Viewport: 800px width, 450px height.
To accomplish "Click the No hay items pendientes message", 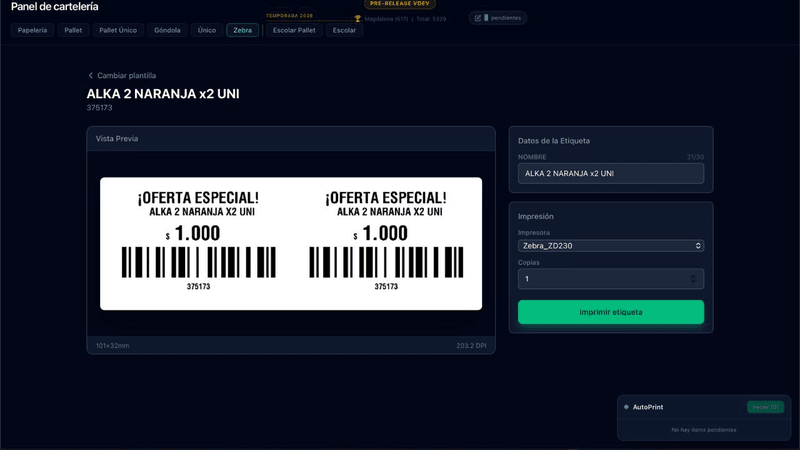I will click(x=704, y=430).
